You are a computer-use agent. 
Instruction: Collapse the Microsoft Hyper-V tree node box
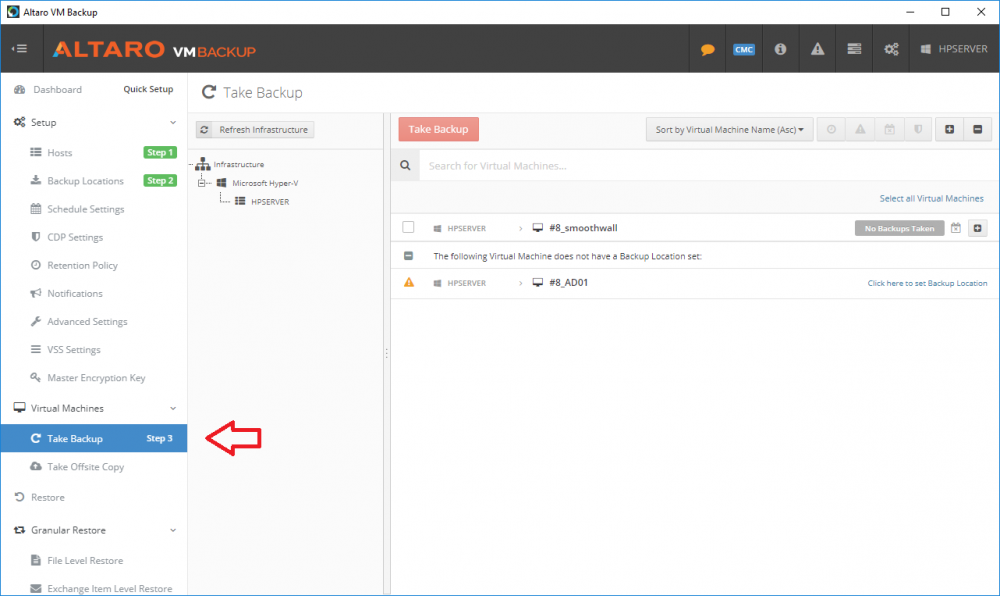point(202,183)
